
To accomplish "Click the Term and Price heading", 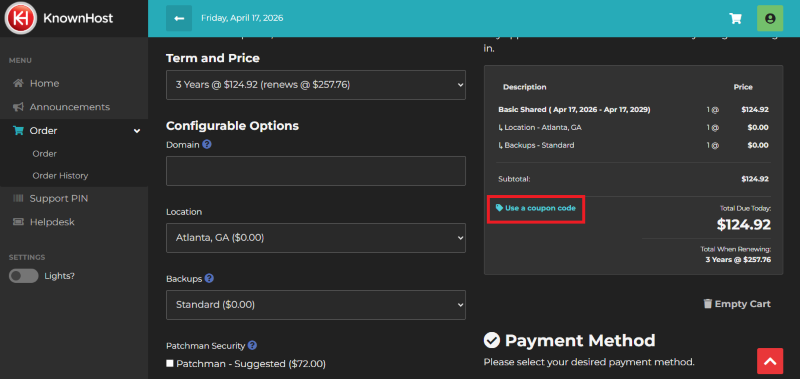I will 213,58.
